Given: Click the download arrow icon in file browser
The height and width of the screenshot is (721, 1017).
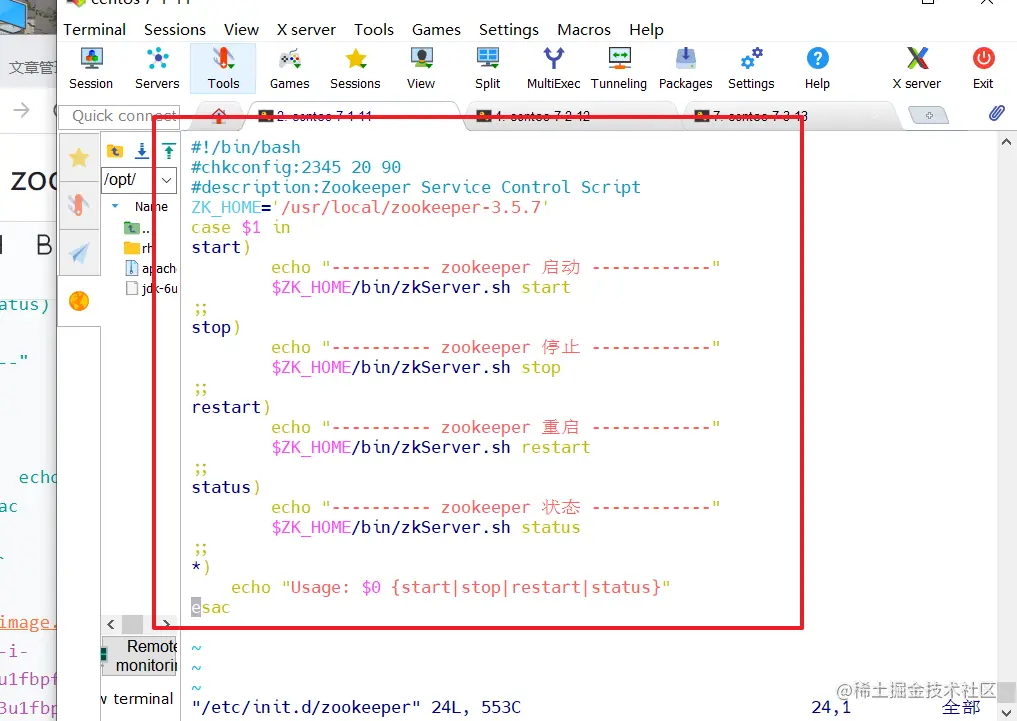Looking at the screenshot, I should [142, 151].
